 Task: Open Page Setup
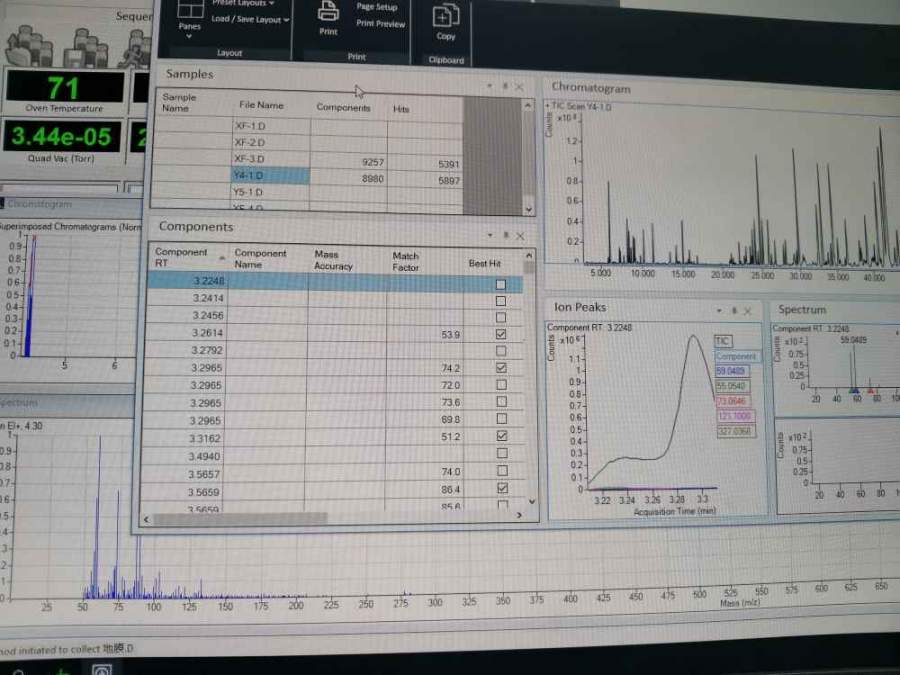pyautogui.click(x=377, y=7)
